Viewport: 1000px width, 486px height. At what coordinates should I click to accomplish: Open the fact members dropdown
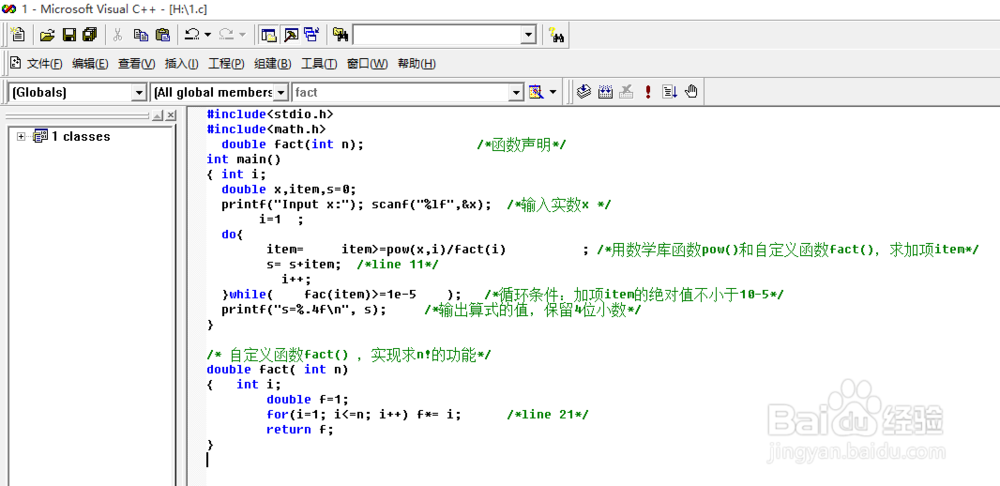coord(516,93)
